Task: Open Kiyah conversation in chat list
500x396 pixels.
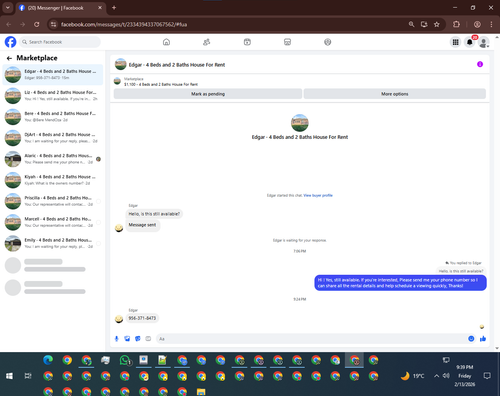Action: pyautogui.click(x=53, y=180)
